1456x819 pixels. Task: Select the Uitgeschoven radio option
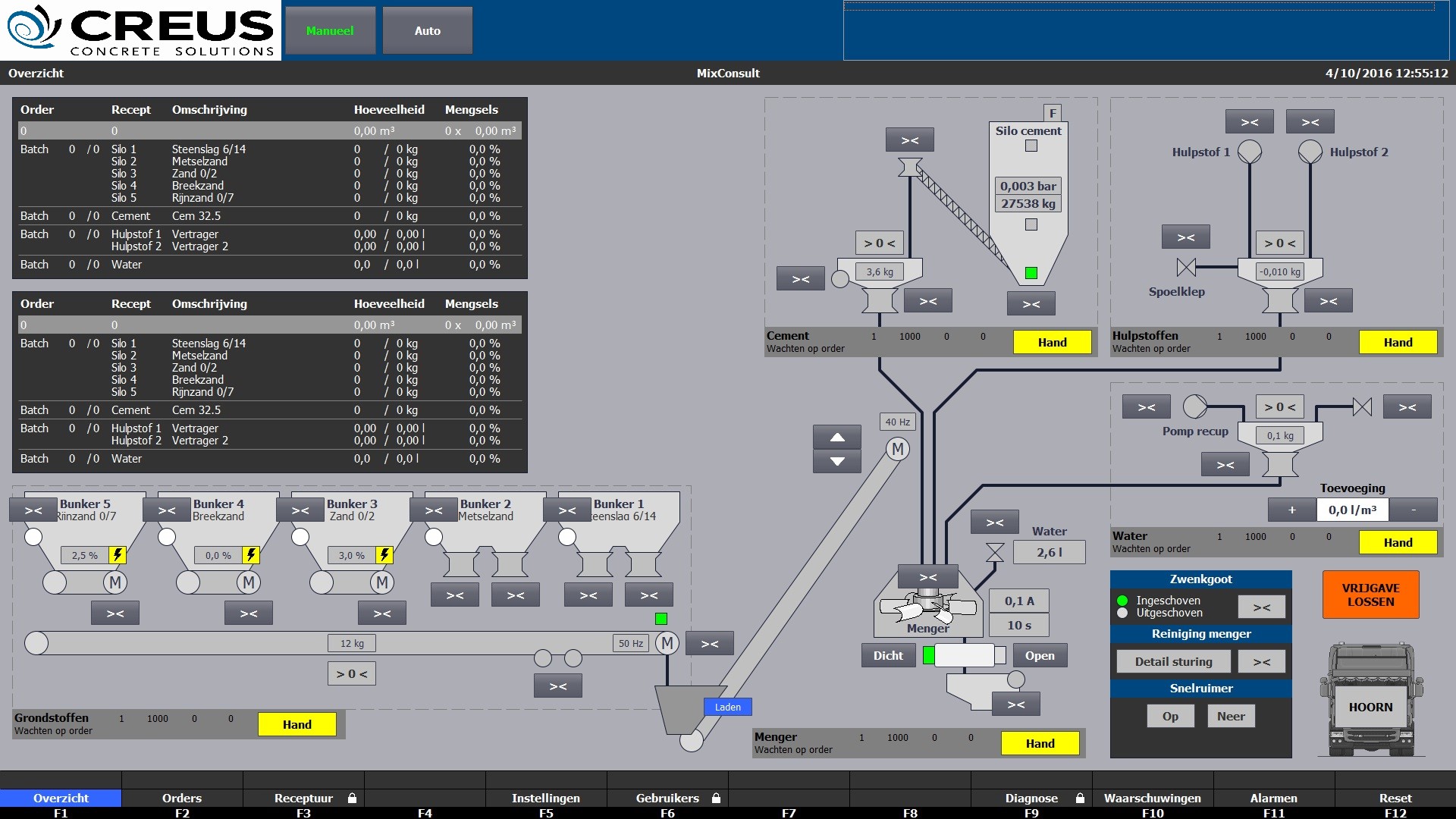pyautogui.click(x=1122, y=613)
